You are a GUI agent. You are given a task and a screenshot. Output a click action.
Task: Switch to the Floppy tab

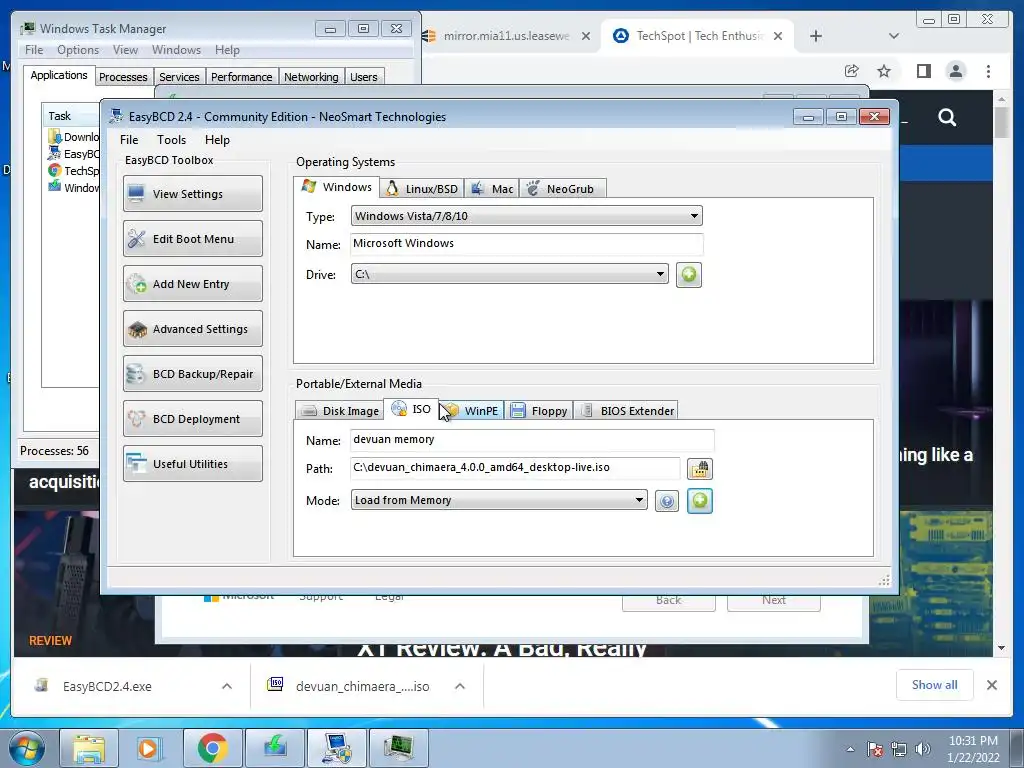click(x=539, y=411)
